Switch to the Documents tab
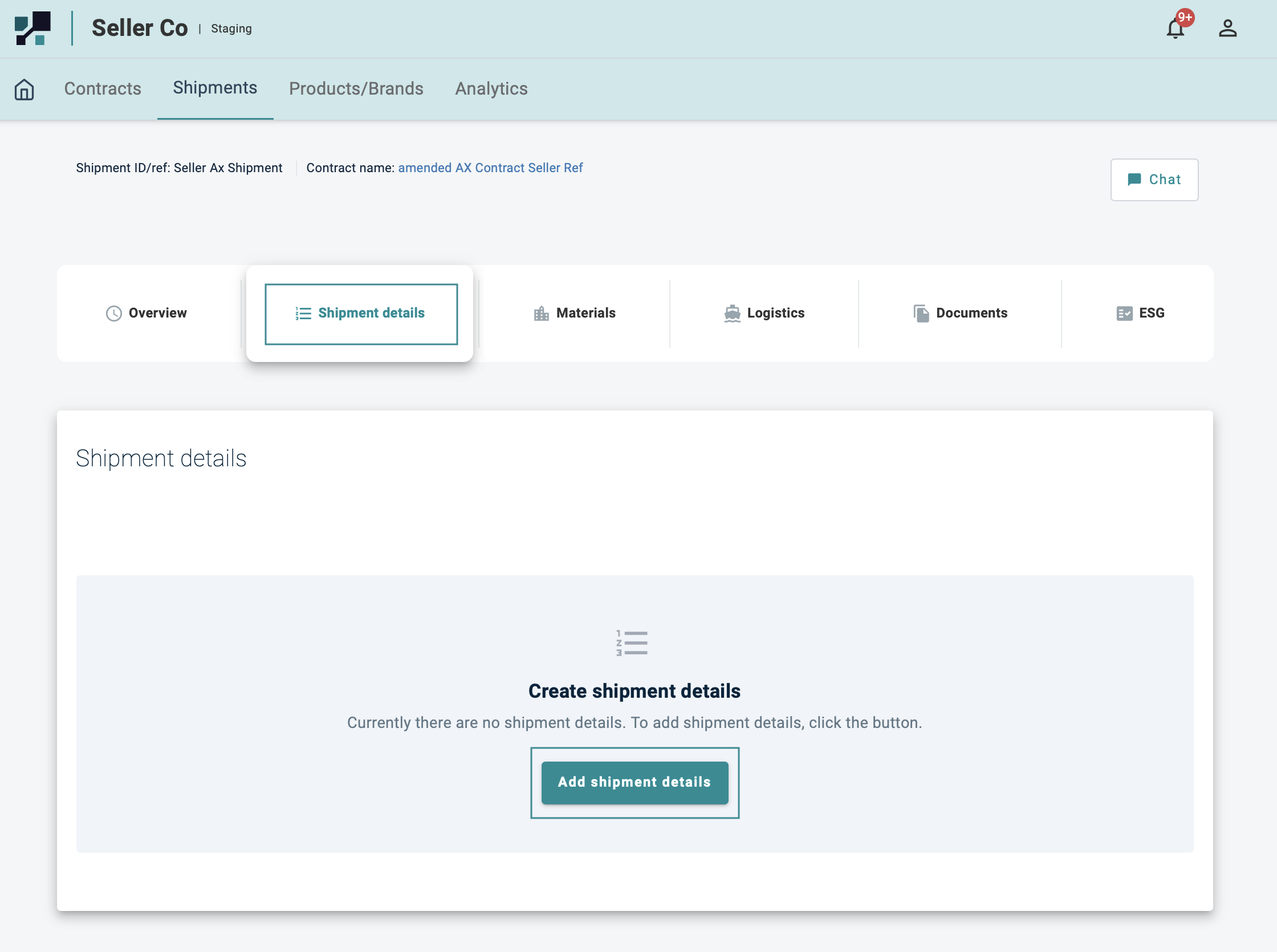The width and height of the screenshot is (1277, 952). click(x=971, y=313)
